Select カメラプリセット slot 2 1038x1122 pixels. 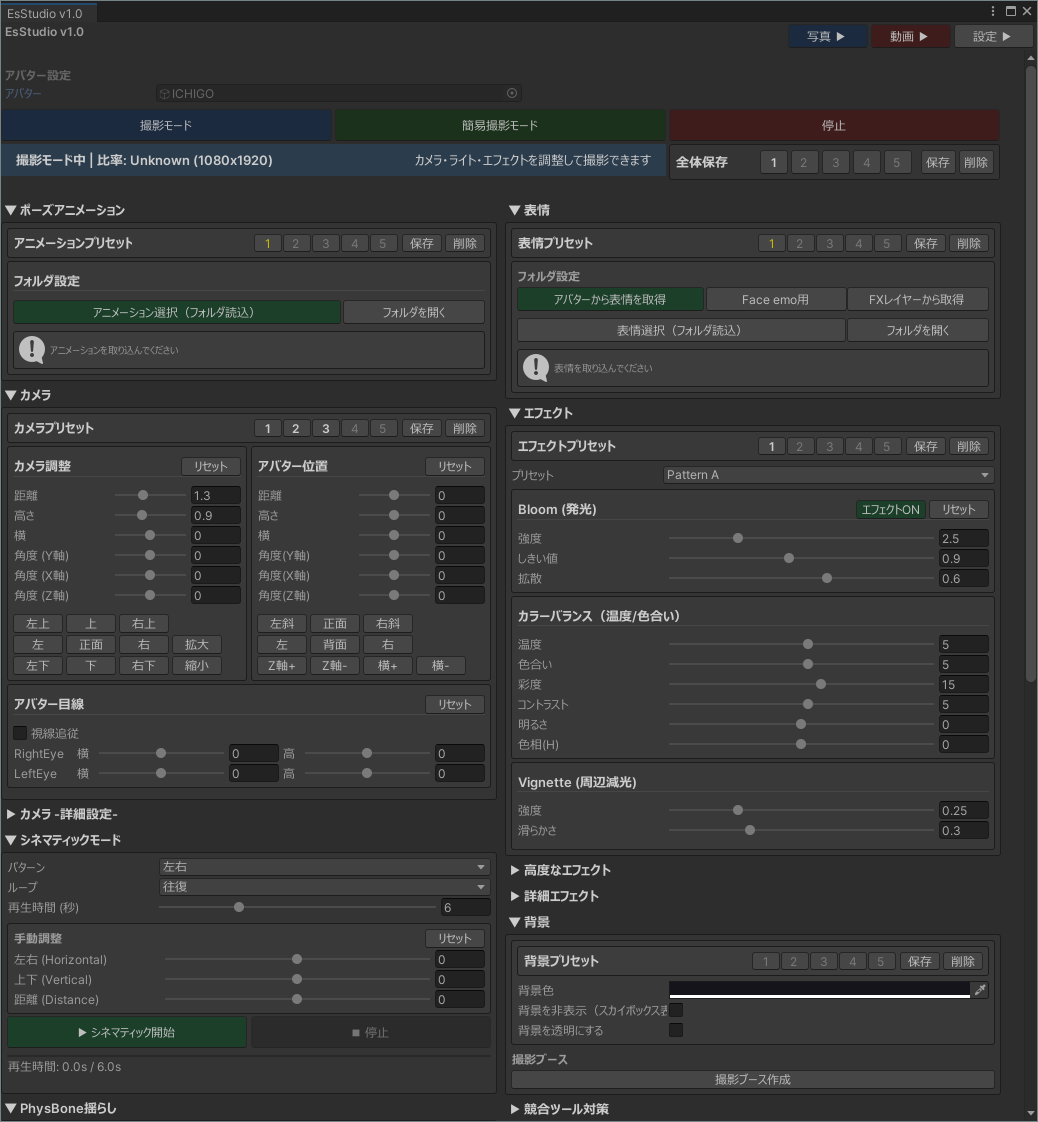tap(295, 428)
